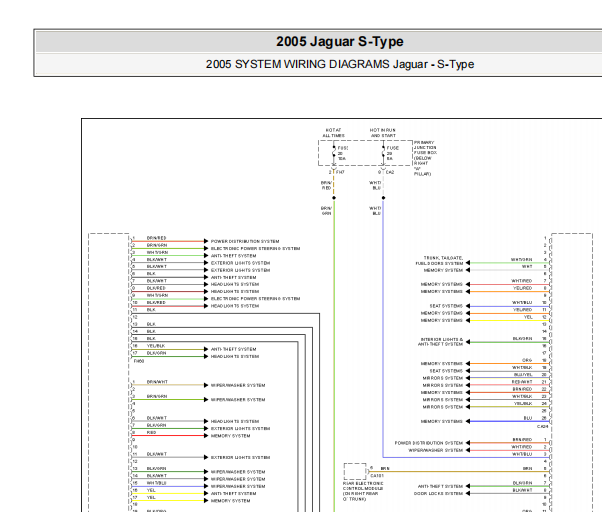Click "HEADLIGHTS SYSTEM" on pin 17 BLK/GRN wire

pyautogui.click(x=235, y=357)
